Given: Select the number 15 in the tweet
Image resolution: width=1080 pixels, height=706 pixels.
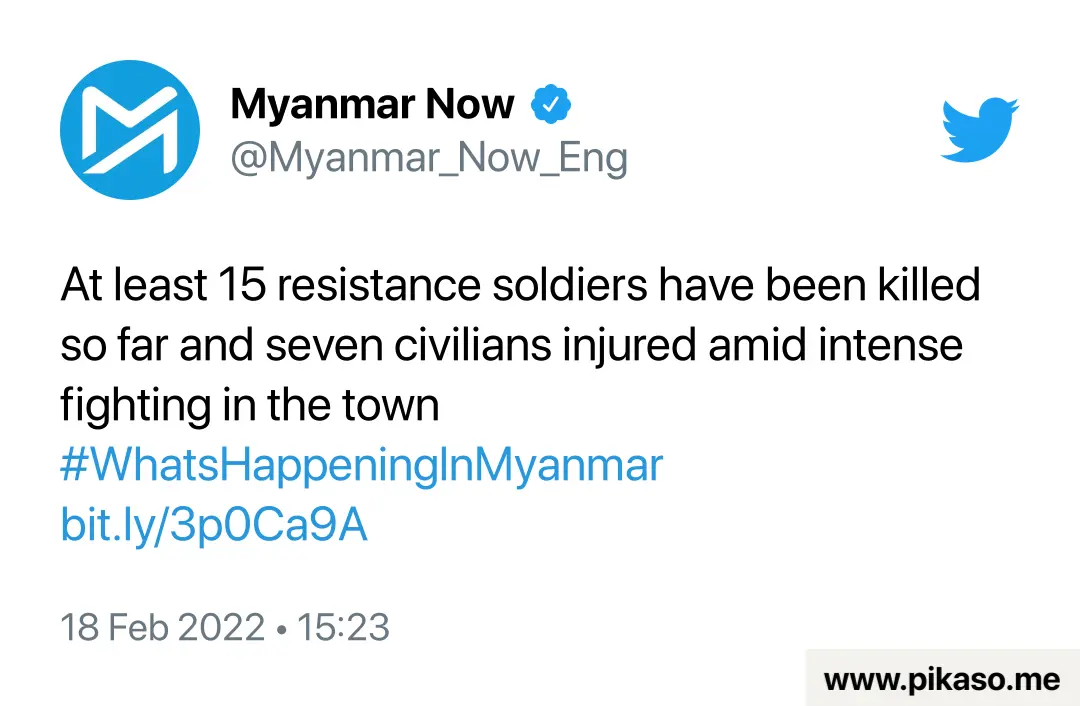Looking at the screenshot, I should tap(242, 285).
